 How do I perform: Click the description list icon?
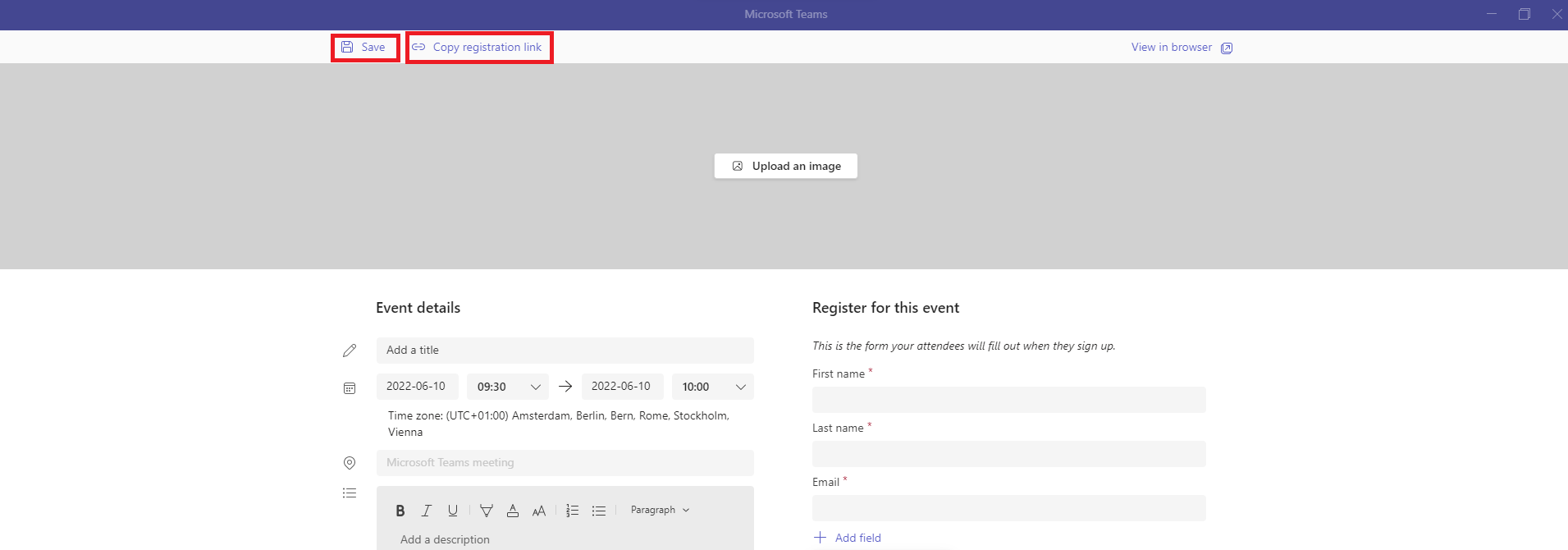coord(350,493)
